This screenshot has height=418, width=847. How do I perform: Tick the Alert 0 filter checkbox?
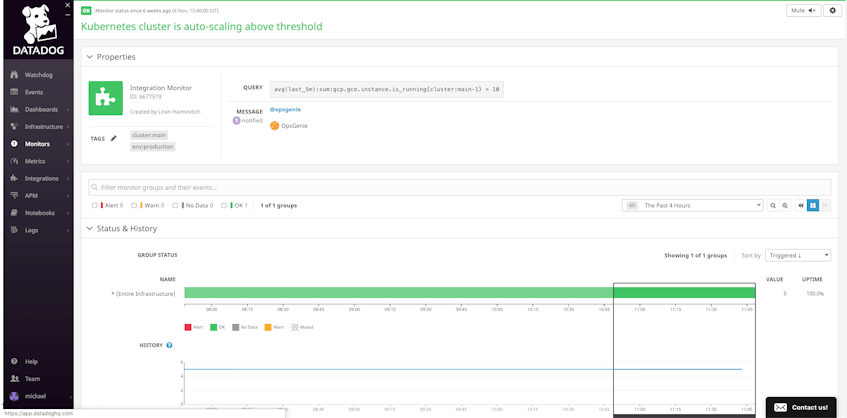coord(95,206)
